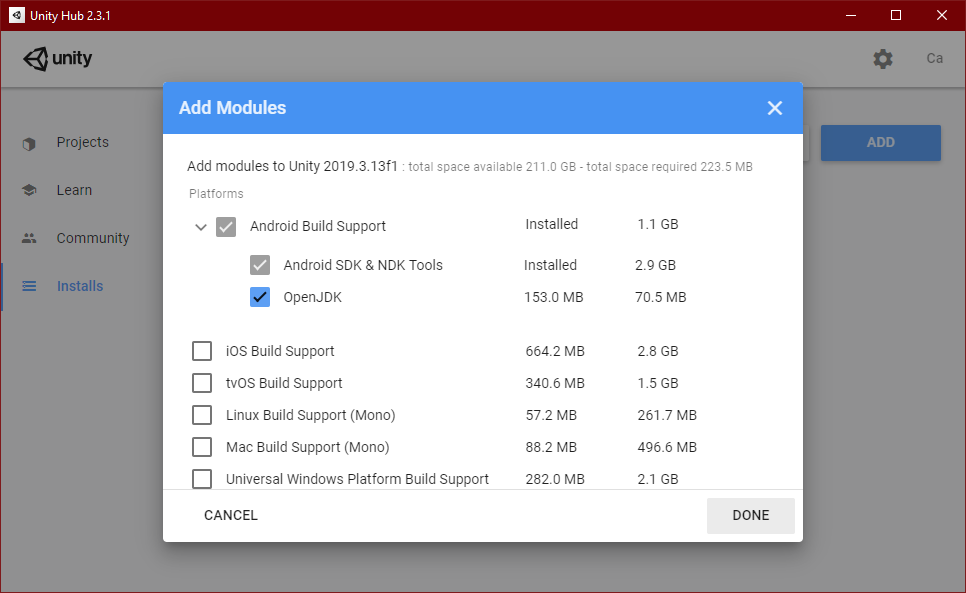
Task: Open the settings gear icon
Action: 882,59
